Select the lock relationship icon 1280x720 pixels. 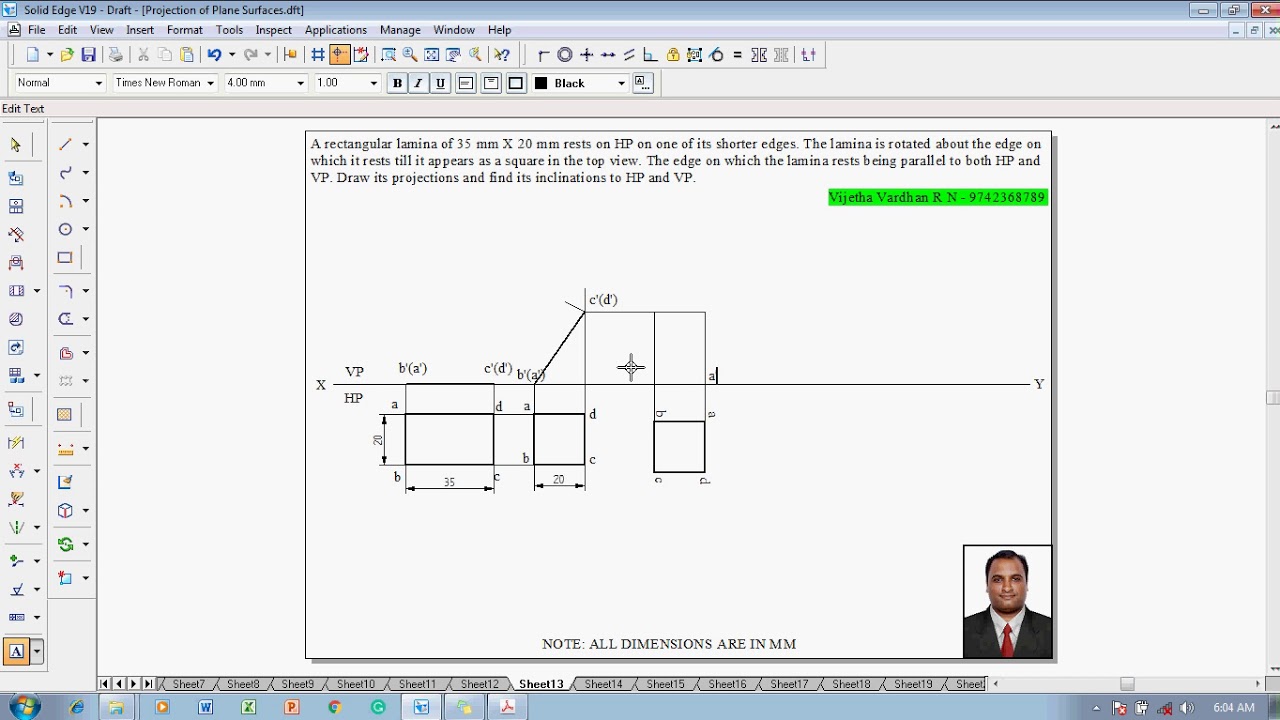coord(673,55)
